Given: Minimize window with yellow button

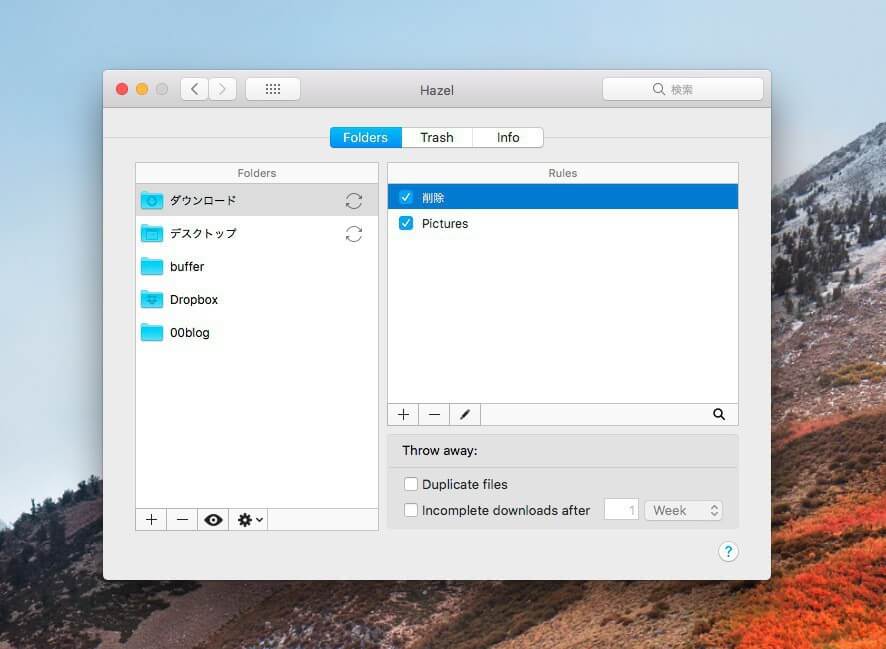Looking at the screenshot, I should pos(142,89).
